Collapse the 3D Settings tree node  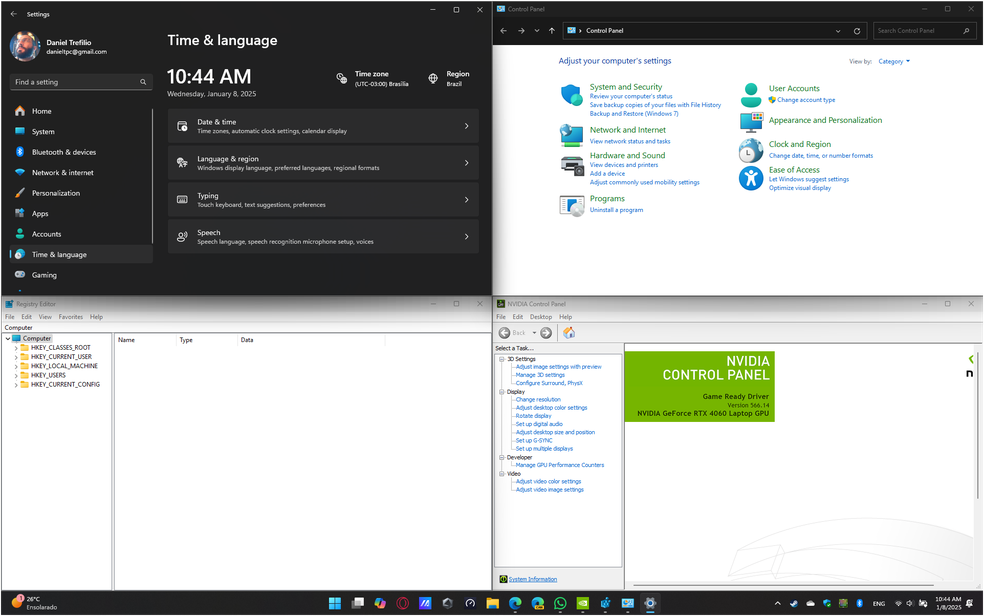click(502, 359)
